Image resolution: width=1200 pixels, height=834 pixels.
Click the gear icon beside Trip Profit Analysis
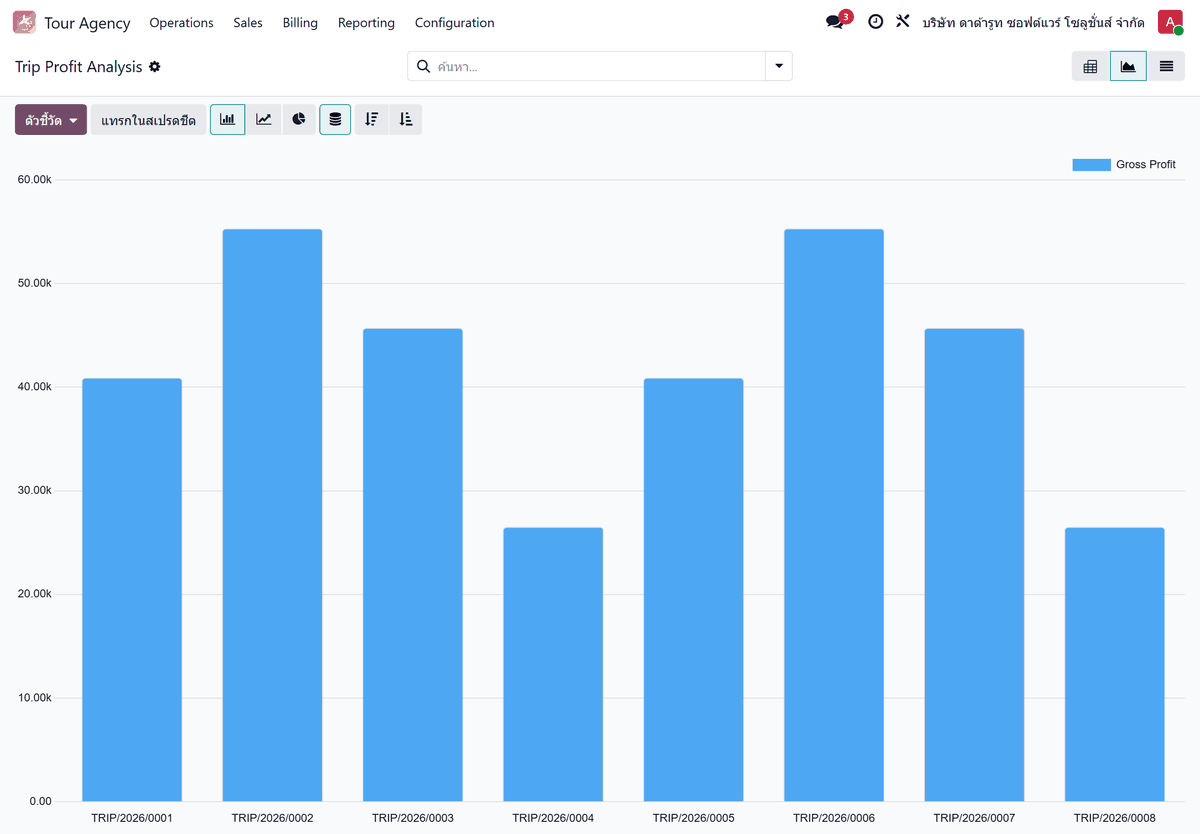154,67
